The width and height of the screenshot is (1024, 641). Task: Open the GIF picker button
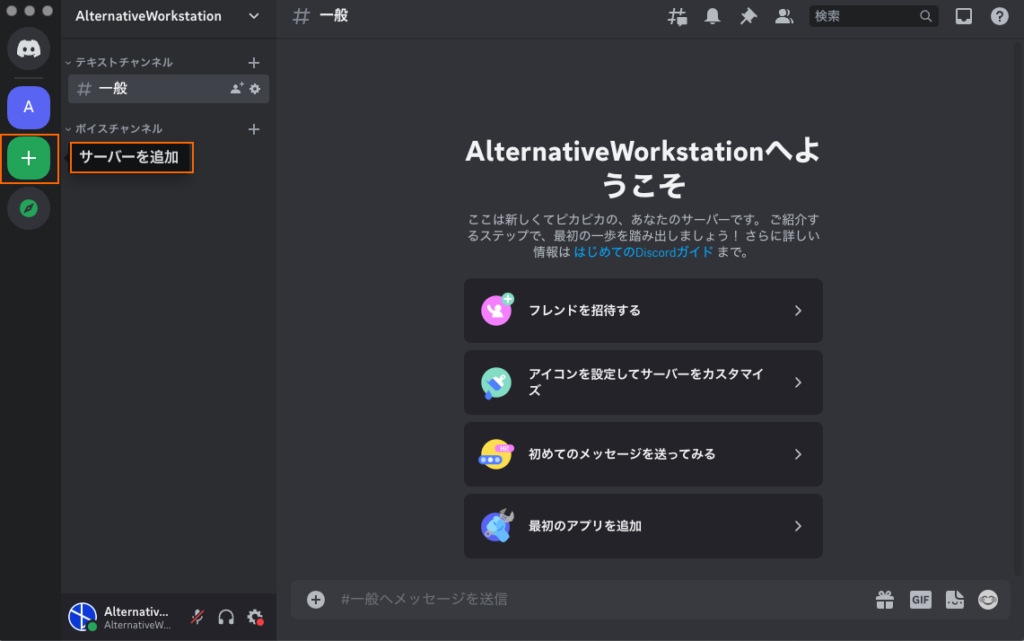click(920, 599)
